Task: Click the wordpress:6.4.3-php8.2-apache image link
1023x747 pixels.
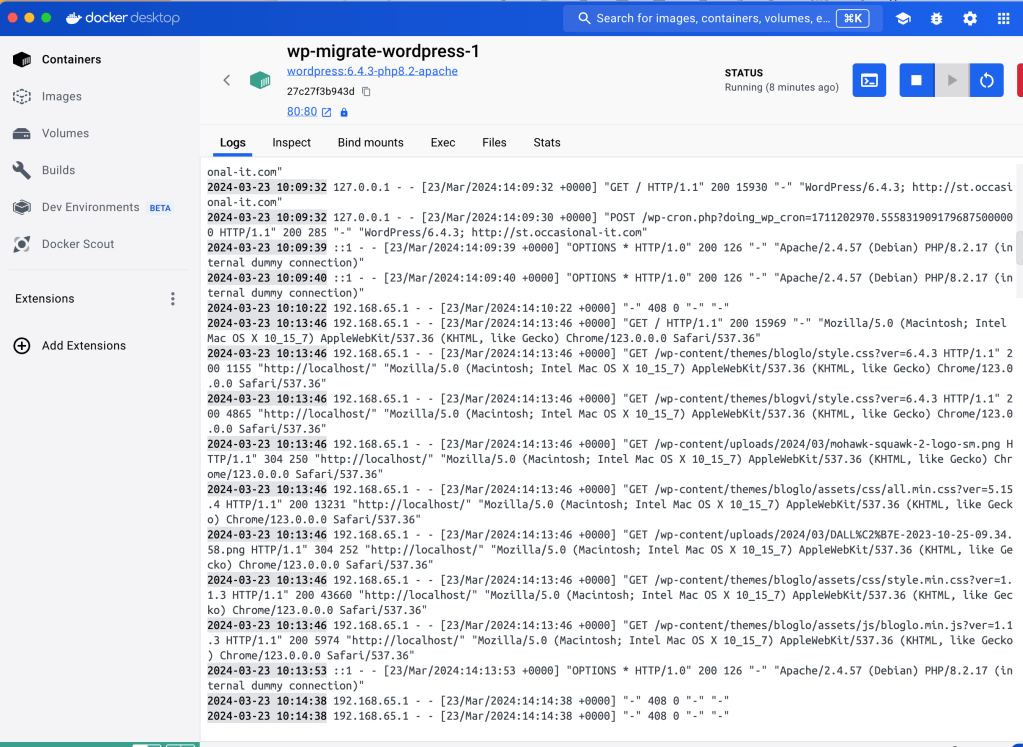Action: tap(372, 71)
